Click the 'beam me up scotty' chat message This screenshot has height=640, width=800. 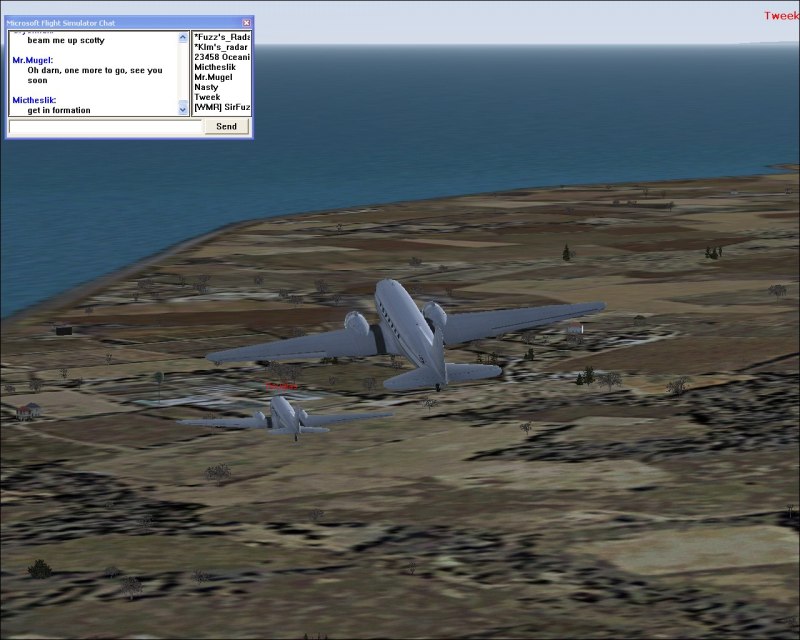click(66, 40)
